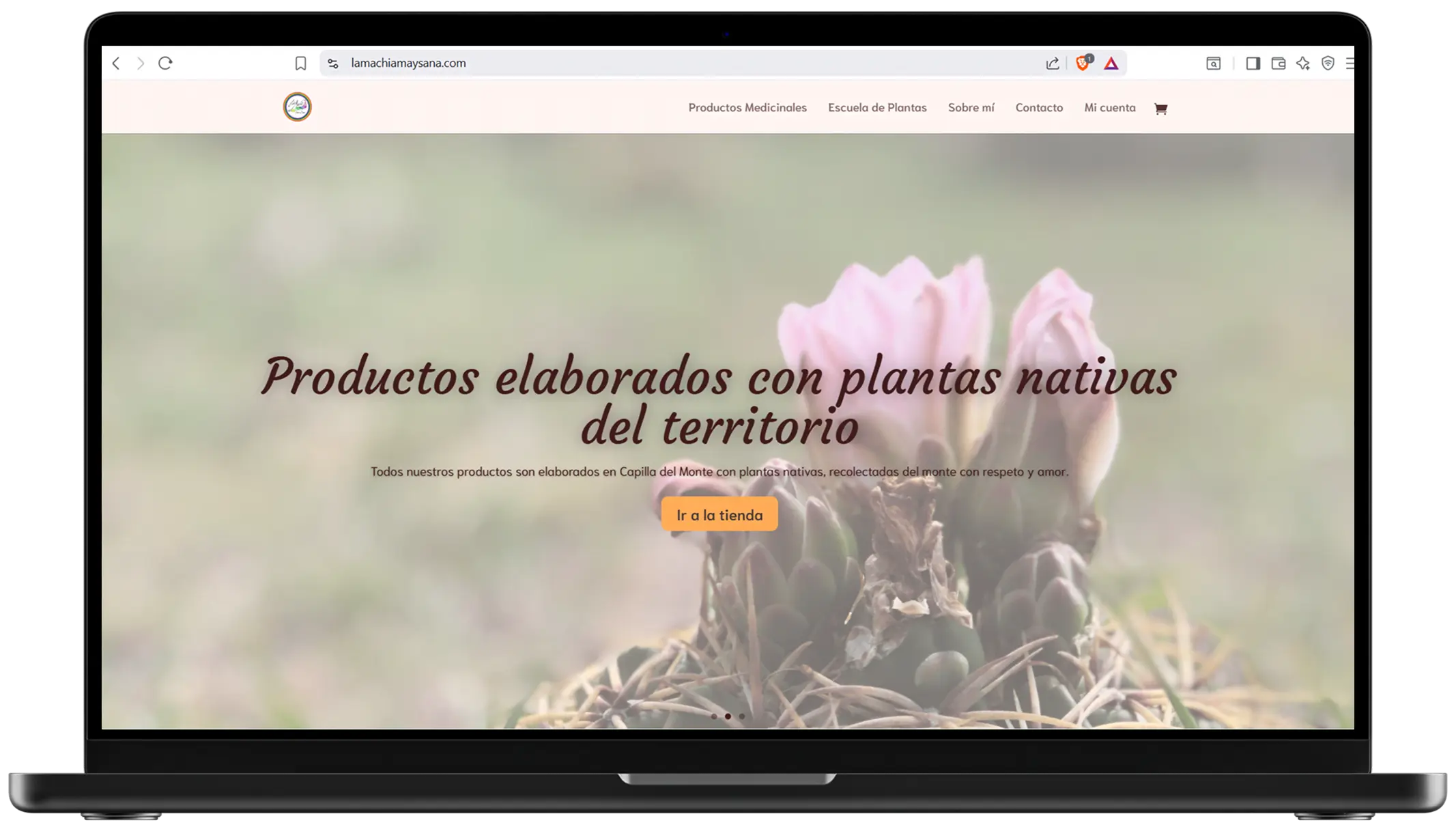Click the Brave Rewards triangle icon

(1111, 64)
